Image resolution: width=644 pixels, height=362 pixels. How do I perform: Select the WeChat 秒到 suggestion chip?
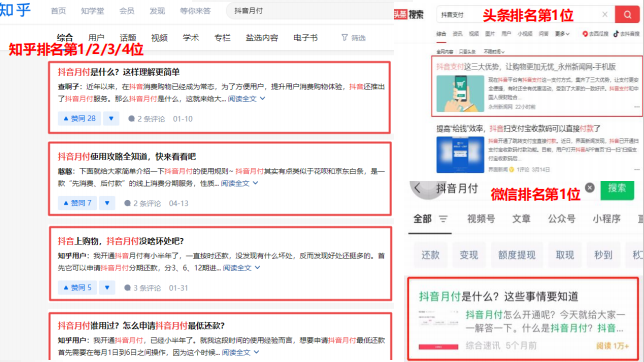[x=603, y=255]
